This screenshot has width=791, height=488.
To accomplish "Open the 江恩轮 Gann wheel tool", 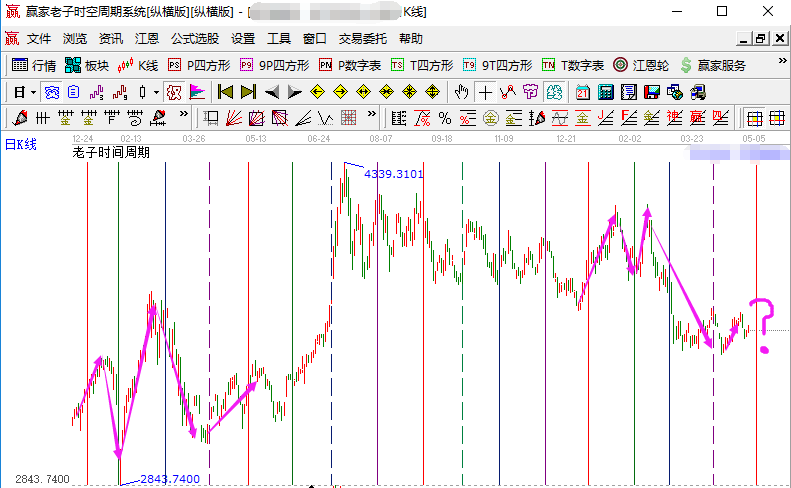I will tap(641, 65).
